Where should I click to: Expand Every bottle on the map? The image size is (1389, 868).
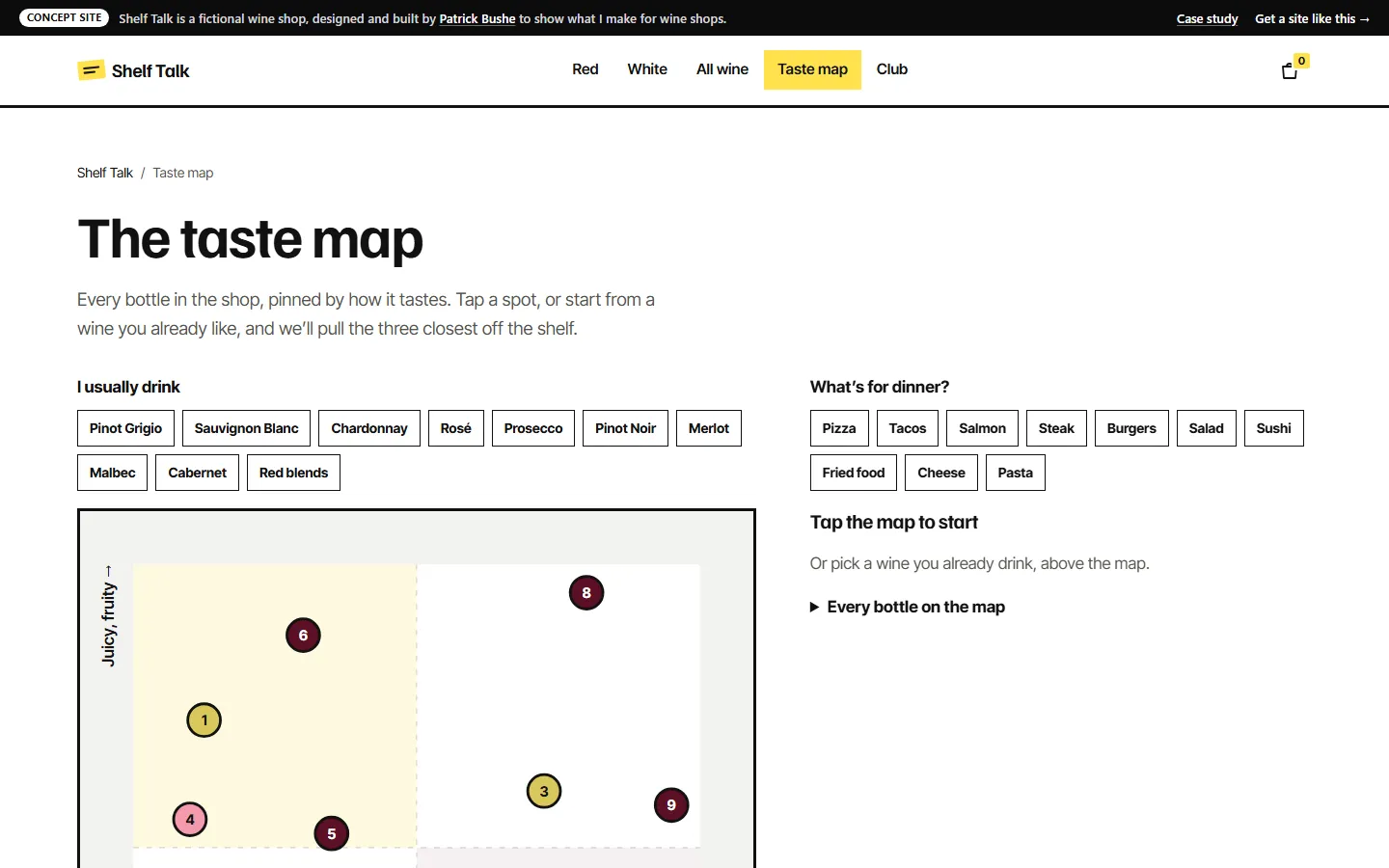click(908, 607)
